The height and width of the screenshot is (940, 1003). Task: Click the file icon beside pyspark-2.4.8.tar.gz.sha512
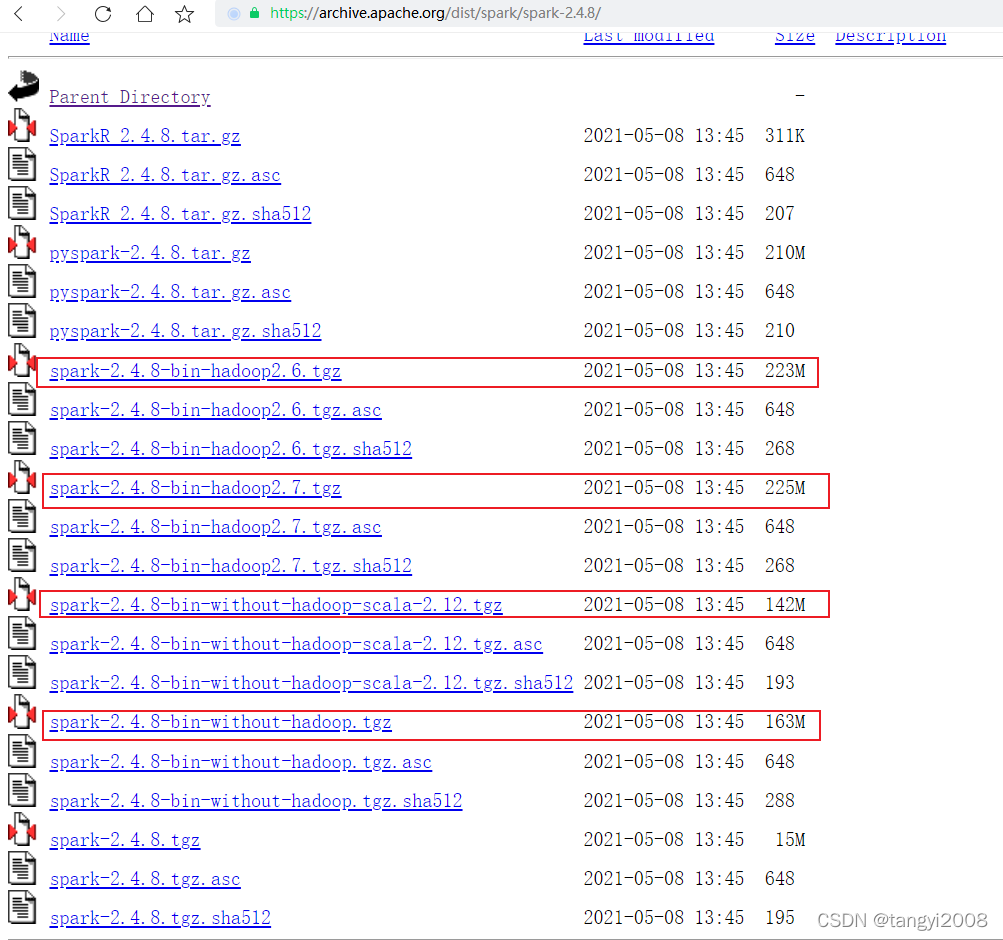point(22,320)
